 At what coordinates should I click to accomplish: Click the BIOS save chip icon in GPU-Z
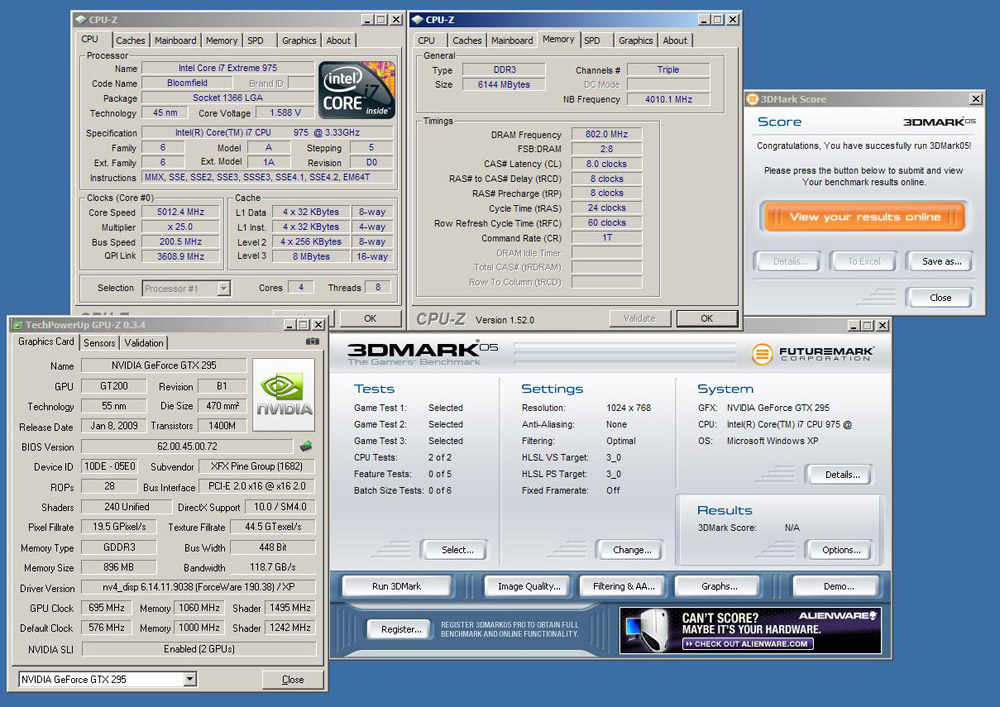(306, 446)
